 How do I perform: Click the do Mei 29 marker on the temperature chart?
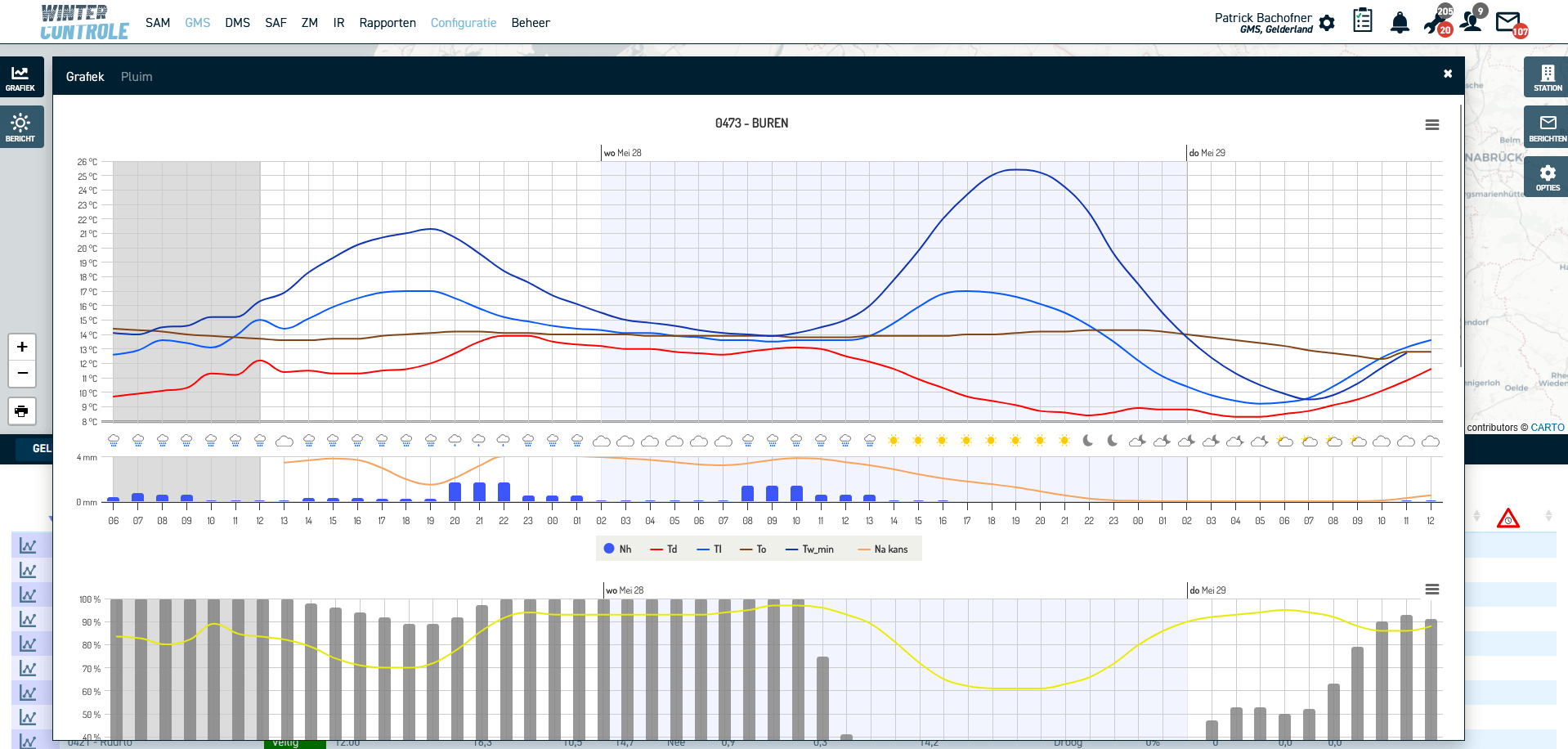(1207, 153)
